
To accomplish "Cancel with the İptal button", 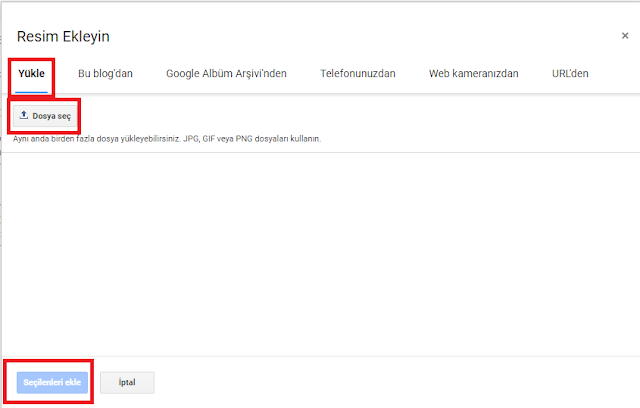I will click(127, 382).
